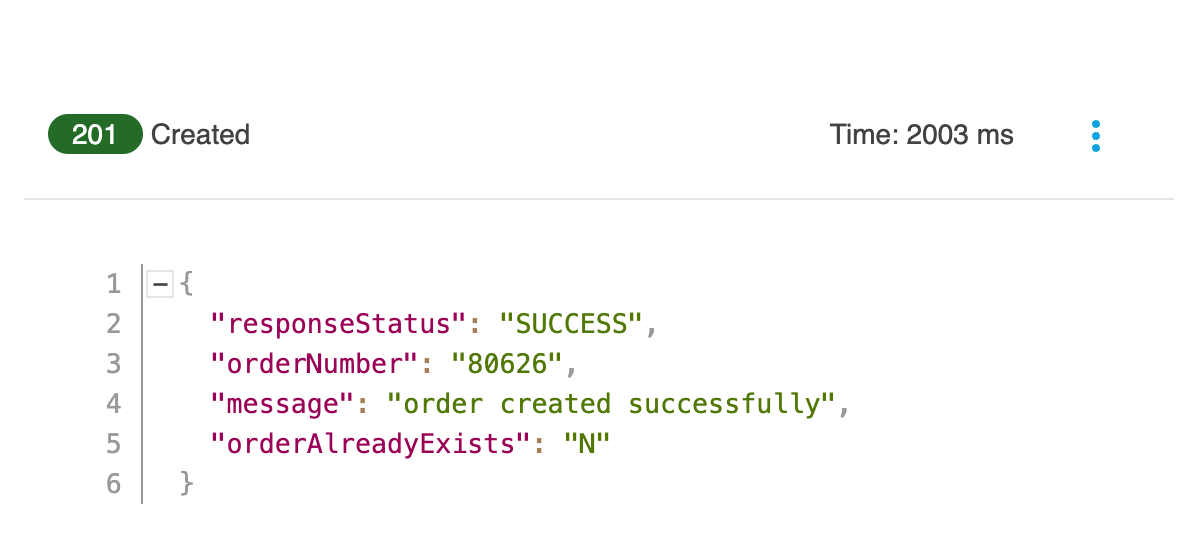This screenshot has height=552, width=1182.
Task: Click line number 5 in the gutter
Action: pyautogui.click(x=114, y=444)
